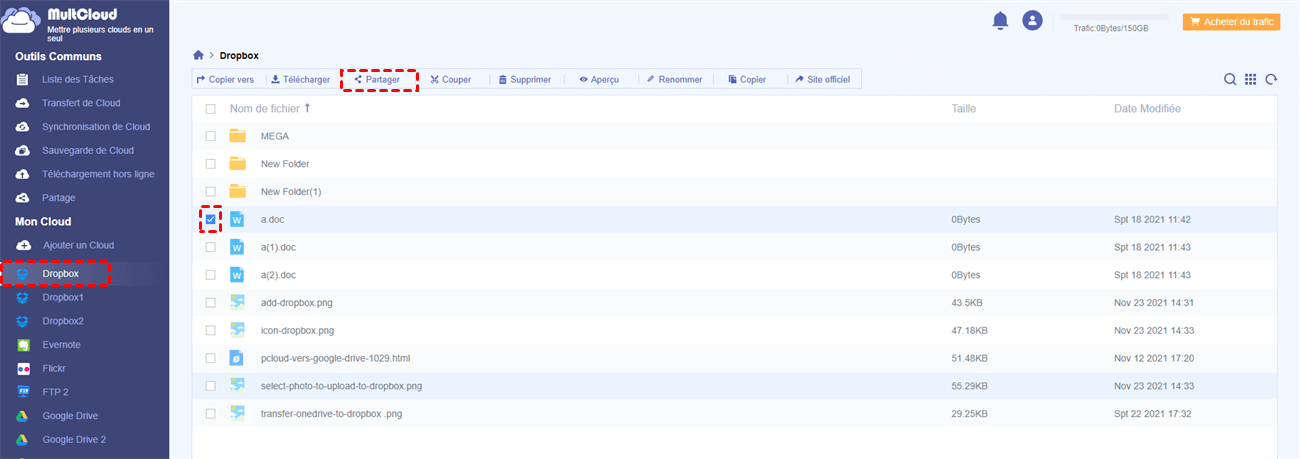1300x459 pixels.
Task: Open the notifications bell
Action: pos(999,20)
